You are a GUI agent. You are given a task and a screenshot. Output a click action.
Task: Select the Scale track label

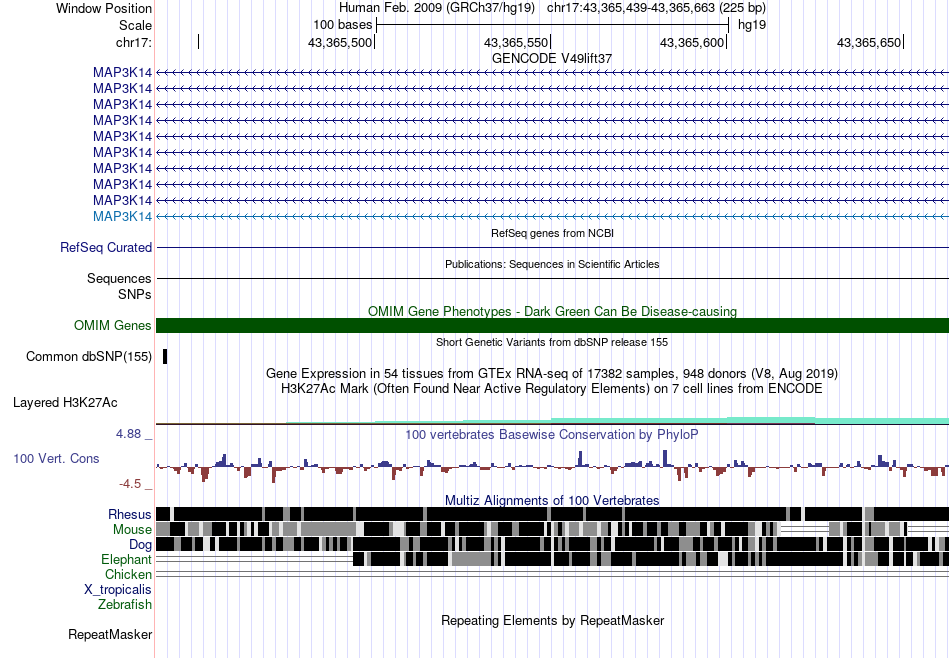[x=135, y=25]
